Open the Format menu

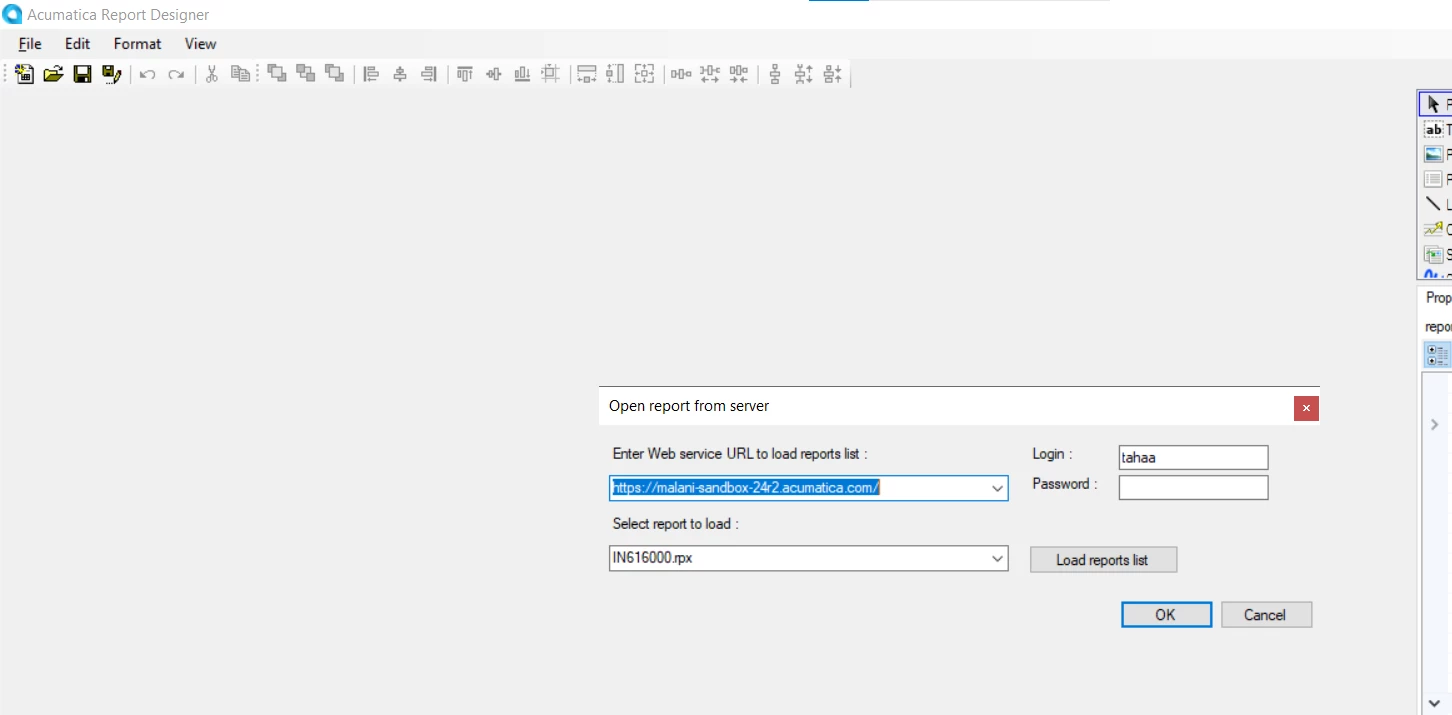pos(137,44)
